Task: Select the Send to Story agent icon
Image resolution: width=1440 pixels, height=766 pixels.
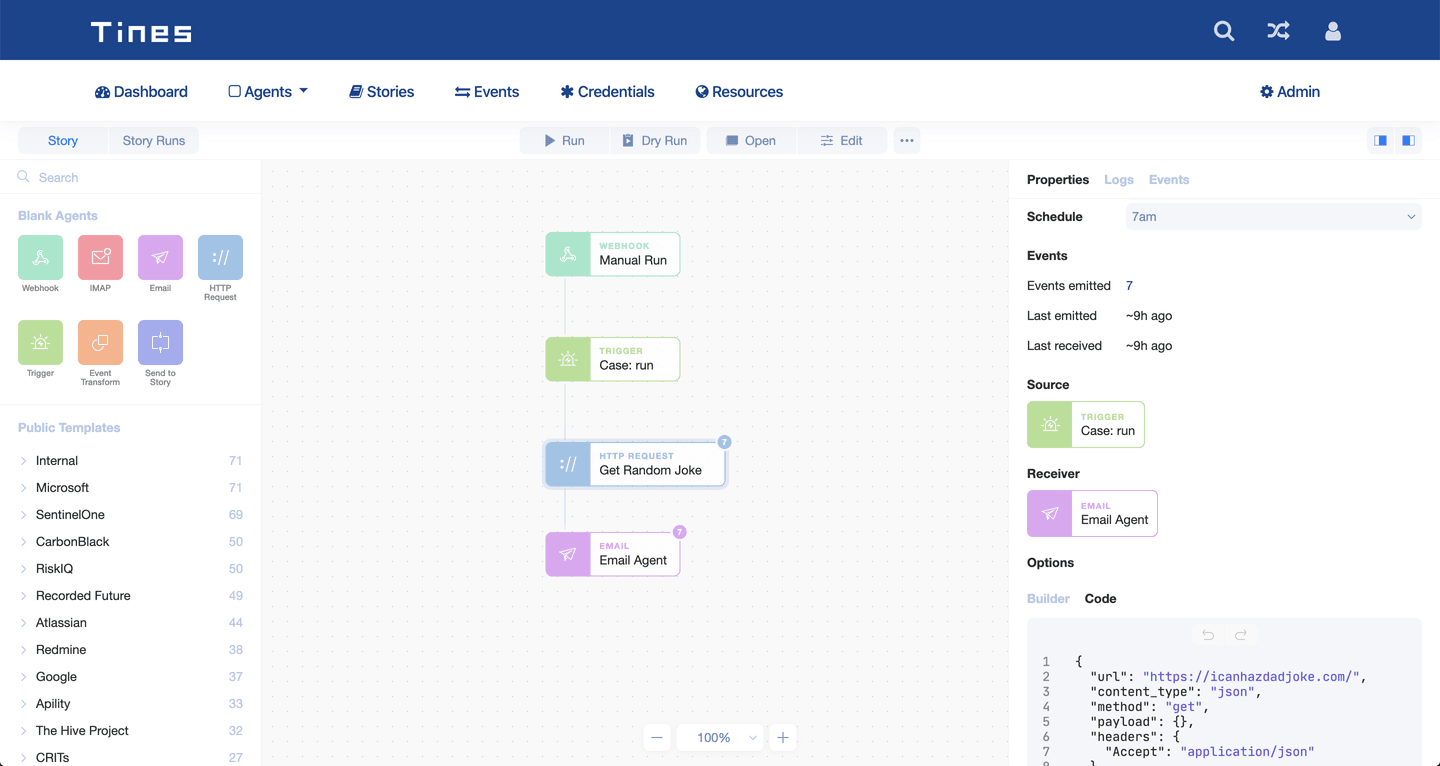Action: tap(160, 343)
